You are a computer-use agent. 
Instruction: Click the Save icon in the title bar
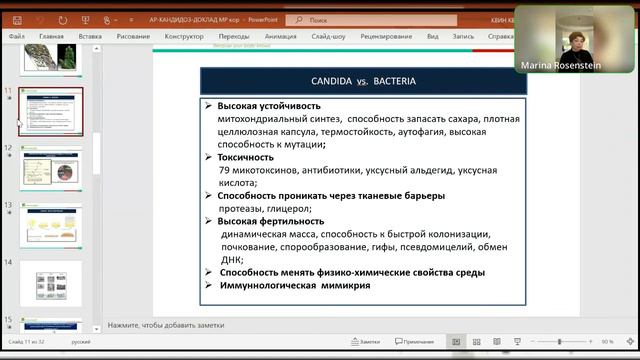click(x=17, y=20)
